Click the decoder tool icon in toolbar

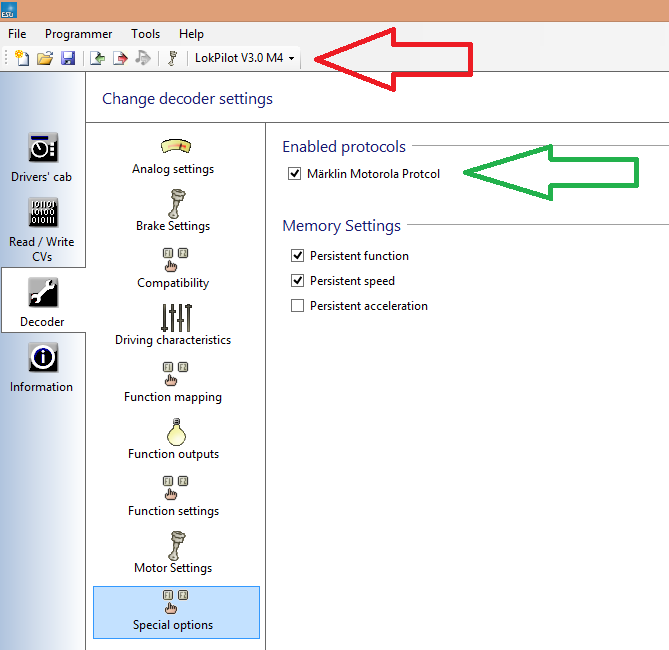coord(173,58)
